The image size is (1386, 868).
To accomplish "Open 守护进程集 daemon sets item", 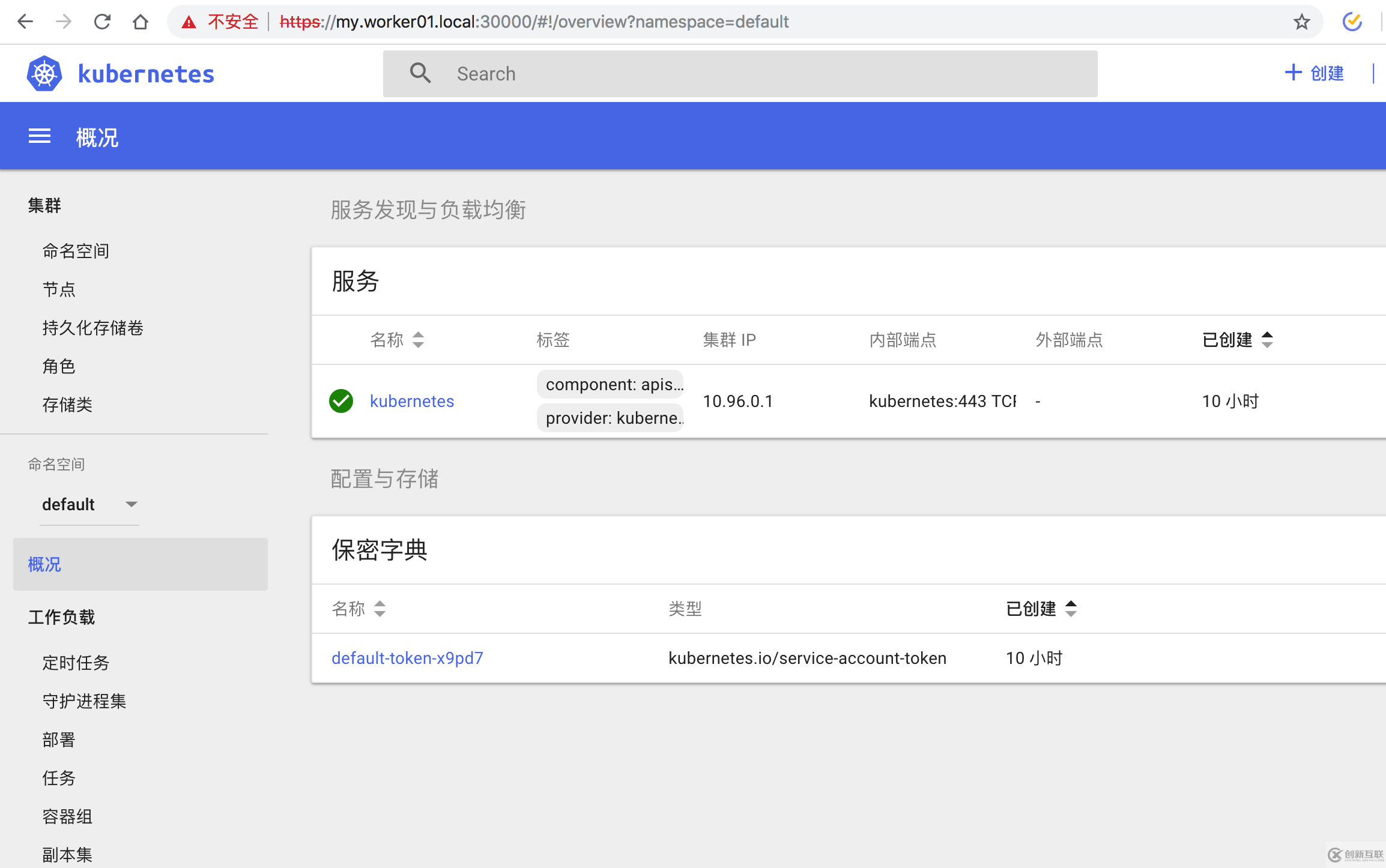I will pyautogui.click(x=84, y=701).
